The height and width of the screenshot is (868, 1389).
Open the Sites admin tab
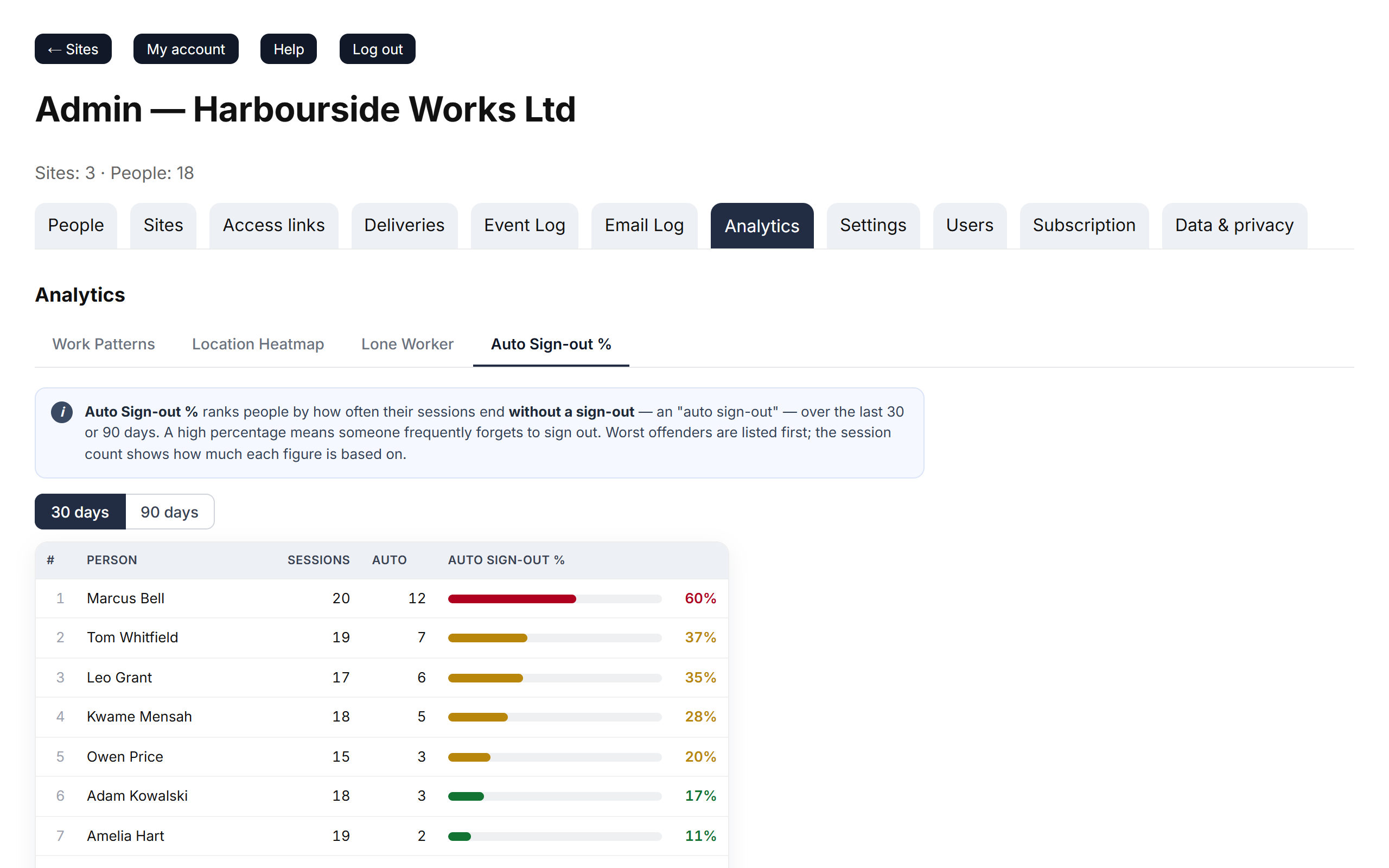[x=163, y=226]
